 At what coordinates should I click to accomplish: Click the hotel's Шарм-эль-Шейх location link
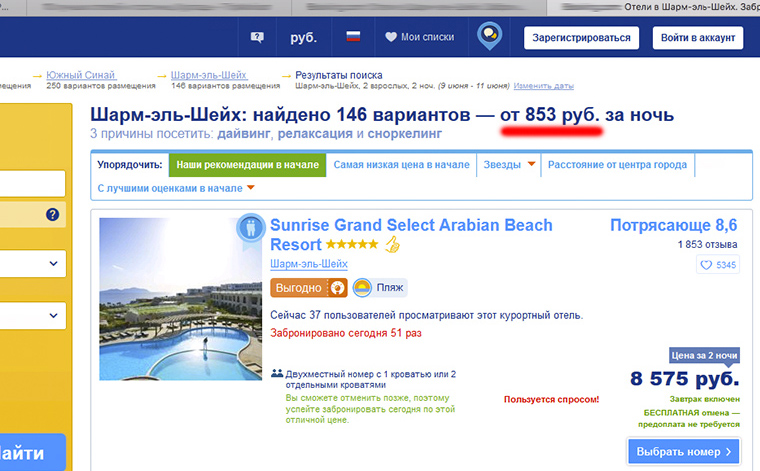[x=309, y=264]
